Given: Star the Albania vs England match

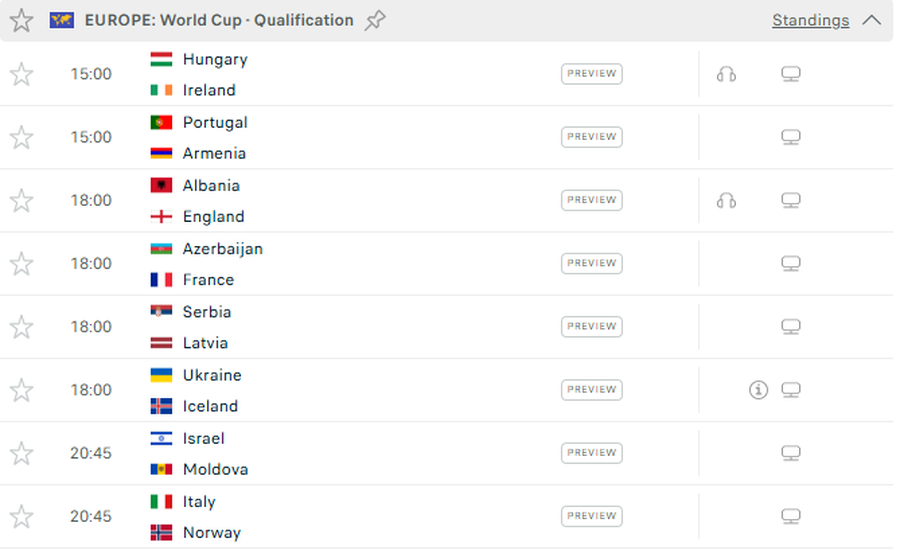Looking at the screenshot, I should (x=21, y=200).
